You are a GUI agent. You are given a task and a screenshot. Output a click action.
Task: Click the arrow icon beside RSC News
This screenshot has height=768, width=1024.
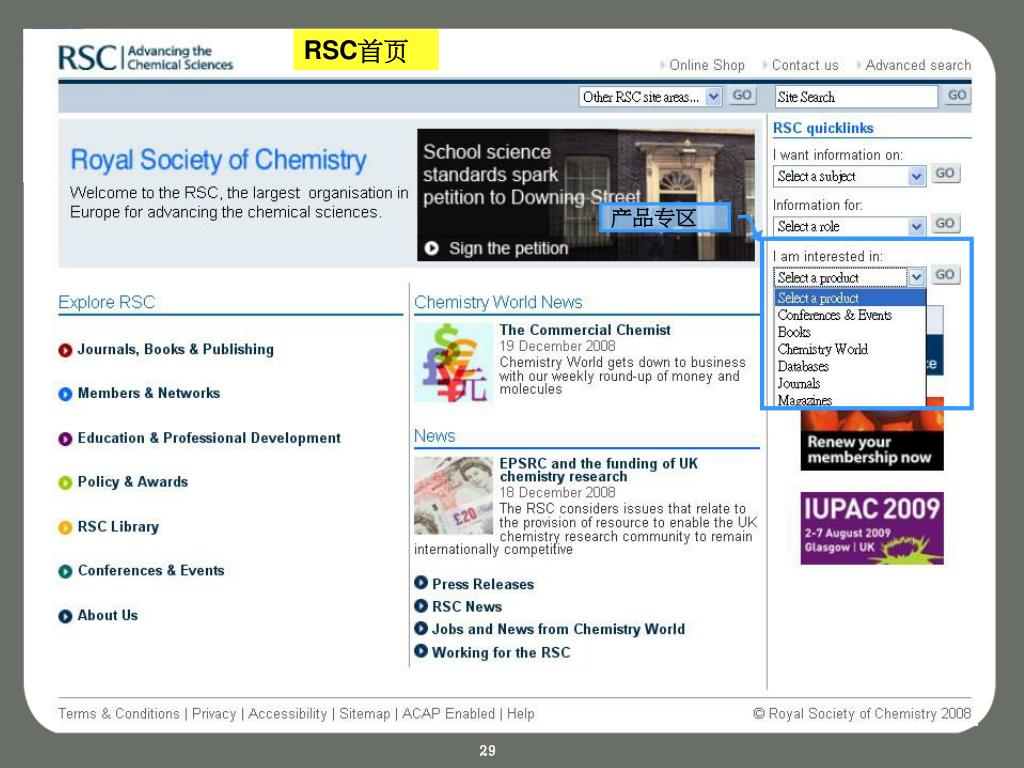point(421,606)
